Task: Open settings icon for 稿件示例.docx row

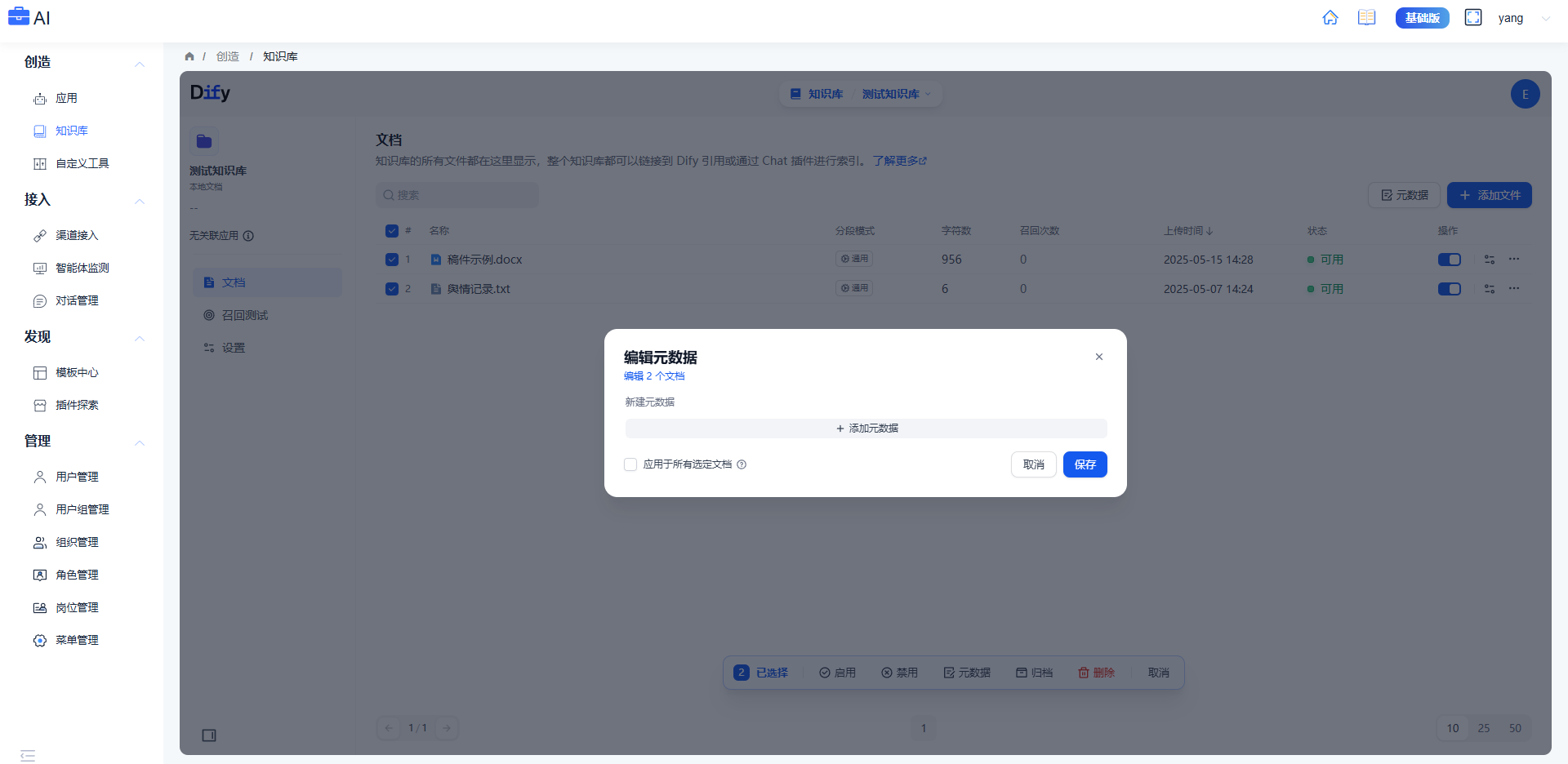Action: [1490, 260]
